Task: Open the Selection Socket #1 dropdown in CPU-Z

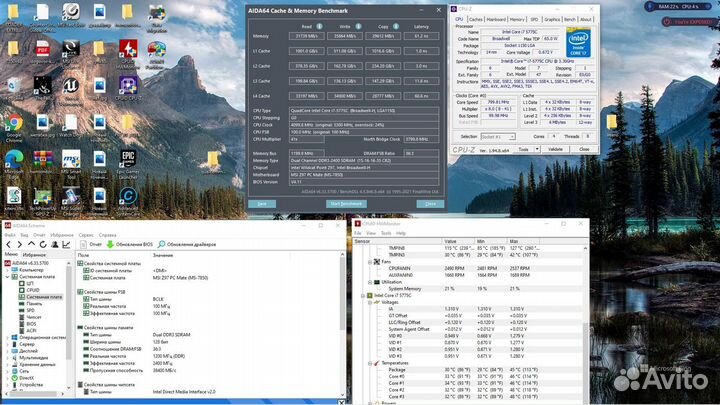Action: (498, 137)
